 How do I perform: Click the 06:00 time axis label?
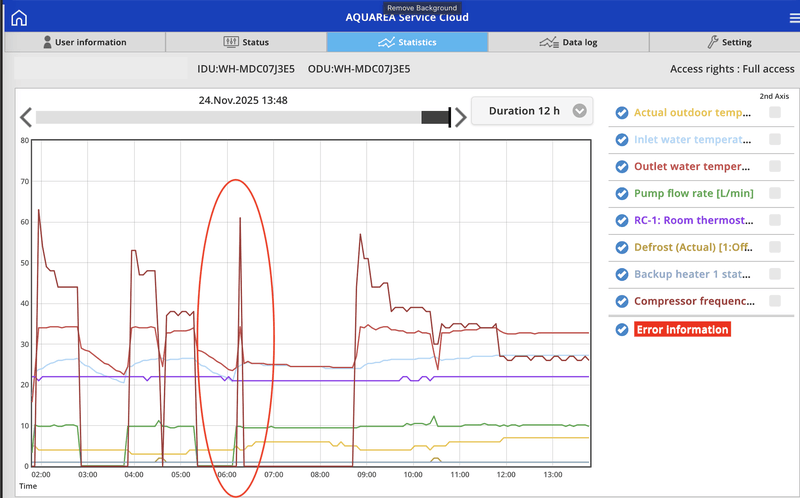coord(227,475)
